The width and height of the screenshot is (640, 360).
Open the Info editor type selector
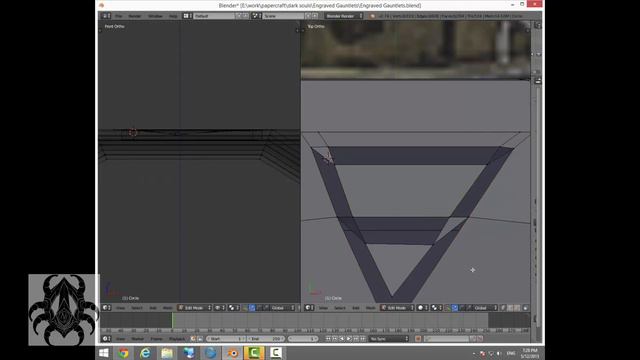[x=106, y=16]
